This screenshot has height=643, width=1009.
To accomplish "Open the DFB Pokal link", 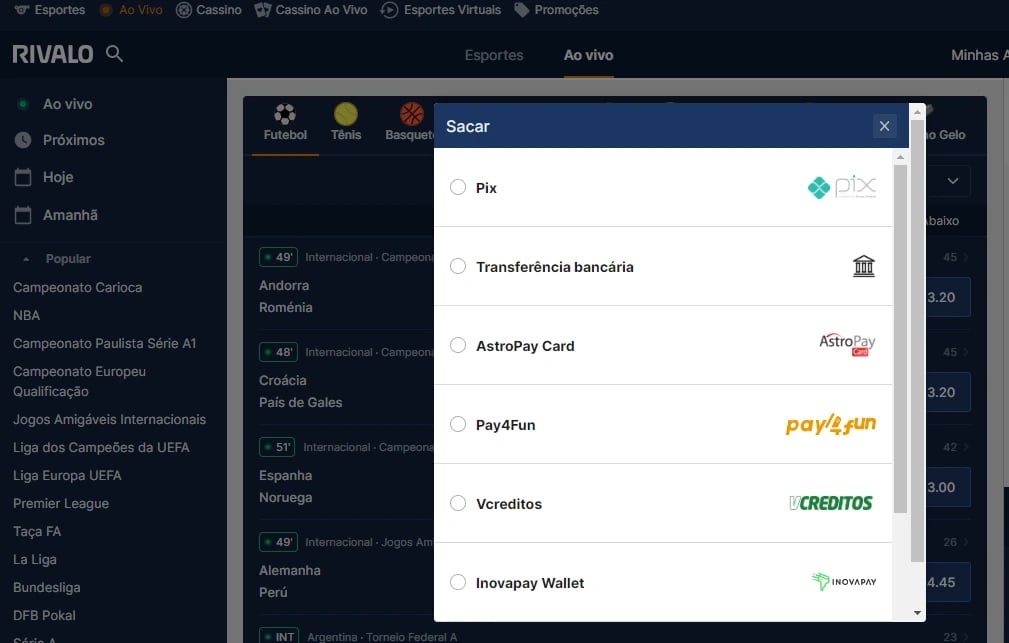I will 44,615.
